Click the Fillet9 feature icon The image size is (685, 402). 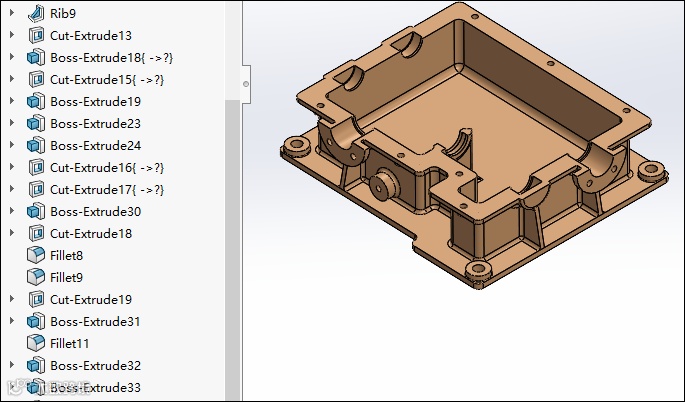pos(36,277)
